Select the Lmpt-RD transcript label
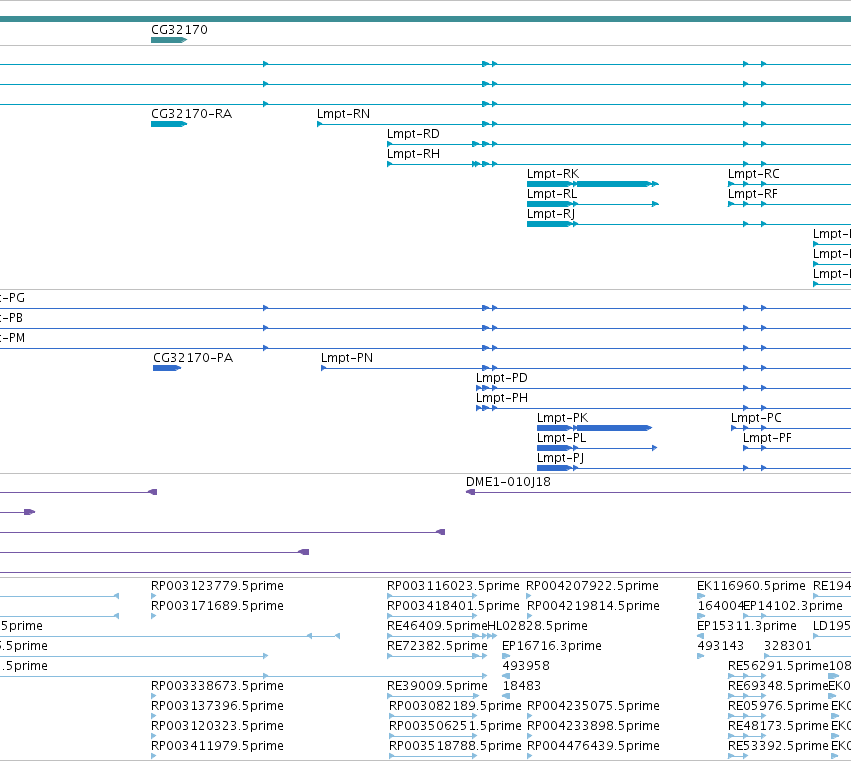 tap(413, 134)
